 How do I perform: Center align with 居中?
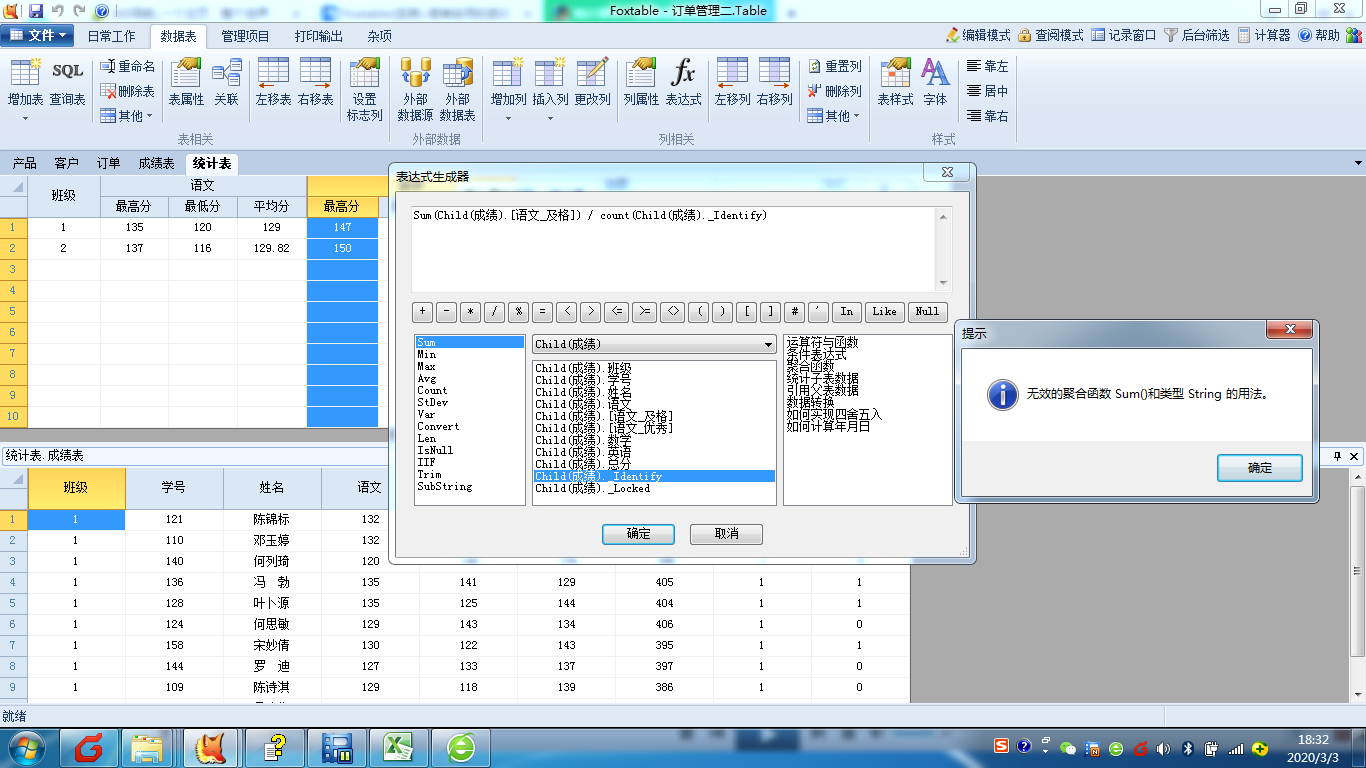988,91
